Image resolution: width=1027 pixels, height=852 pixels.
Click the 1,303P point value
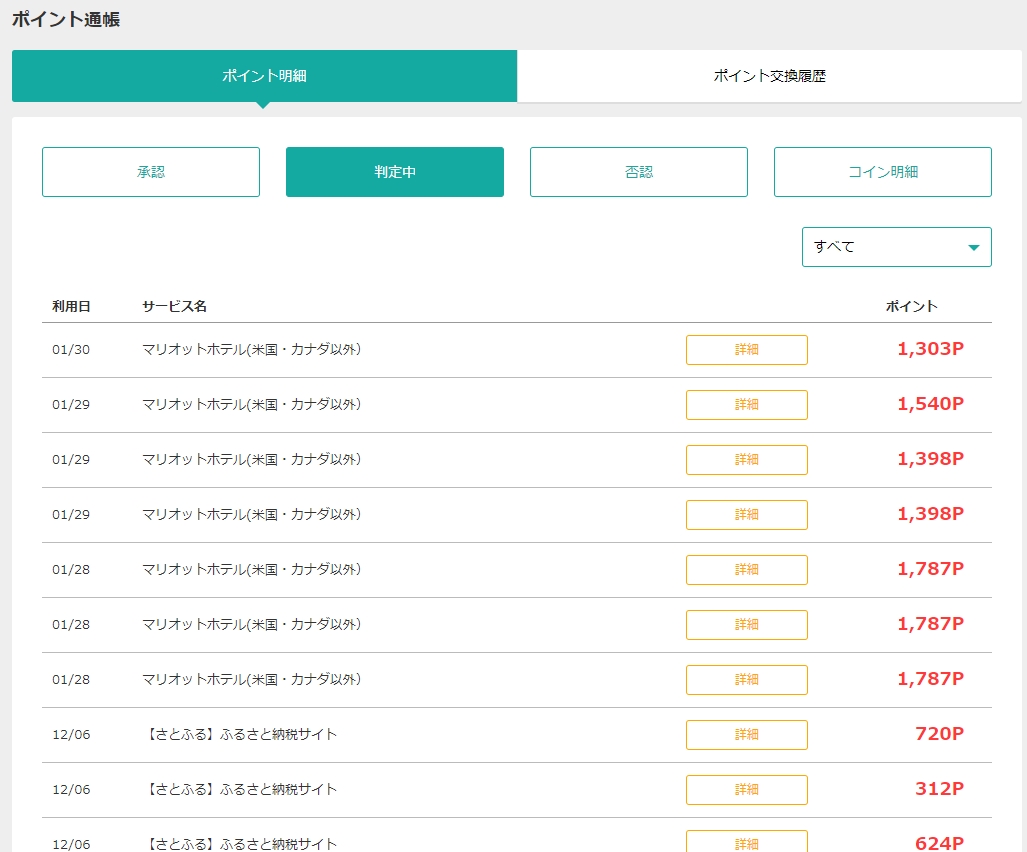point(930,349)
